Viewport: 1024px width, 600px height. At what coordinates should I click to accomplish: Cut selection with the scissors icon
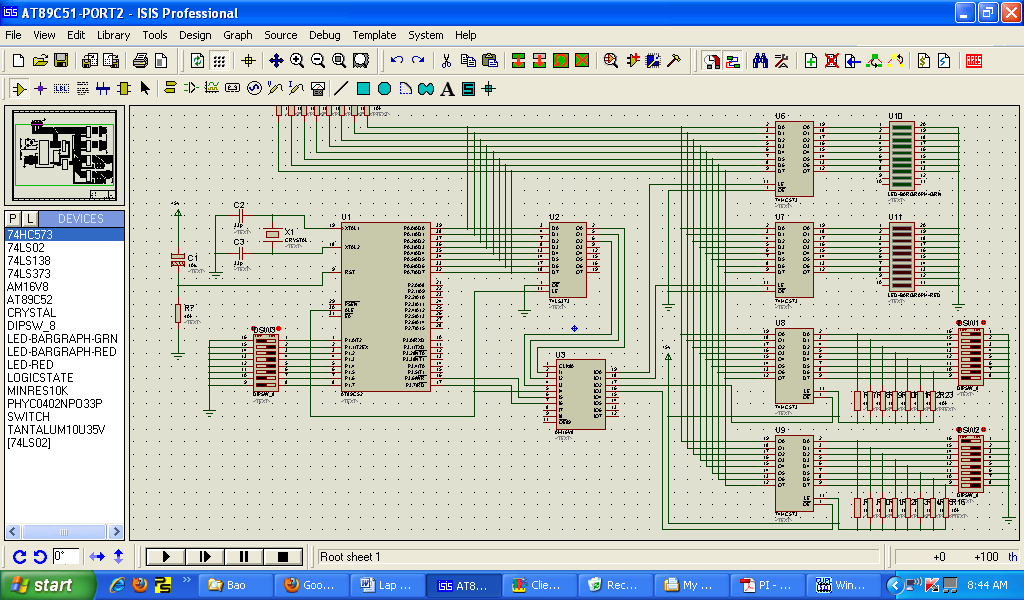[x=447, y=61]
